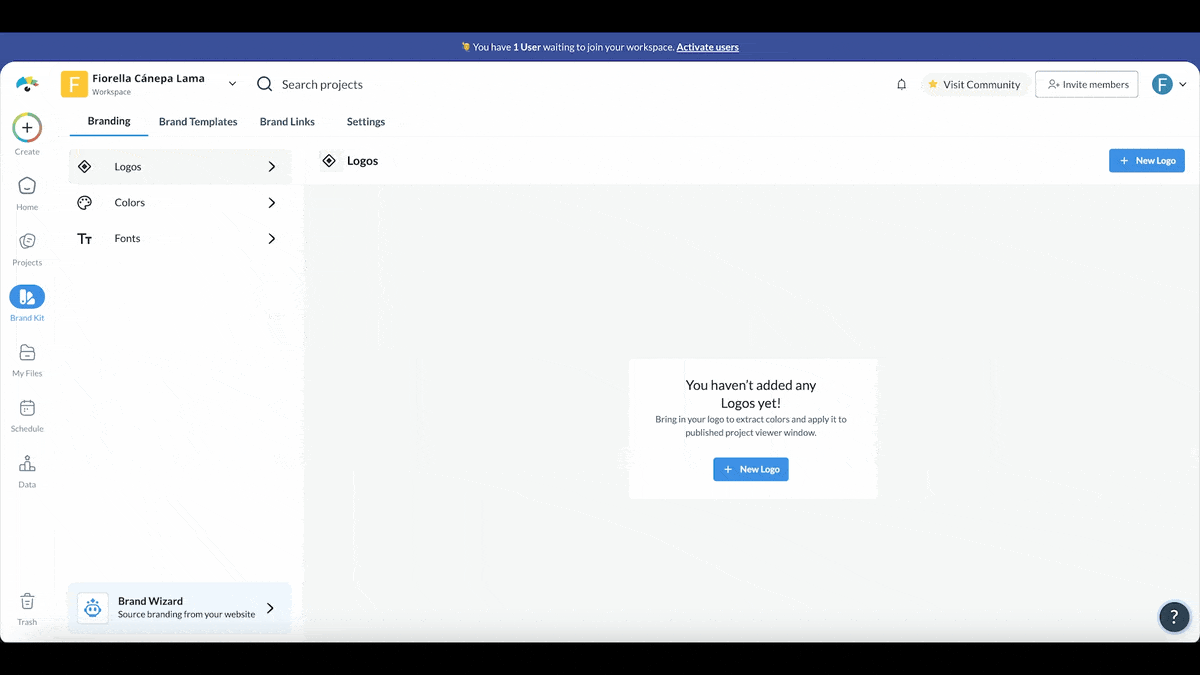Follow the Activate users link
The image size is (1200, 675).
[x=708, y=47]
